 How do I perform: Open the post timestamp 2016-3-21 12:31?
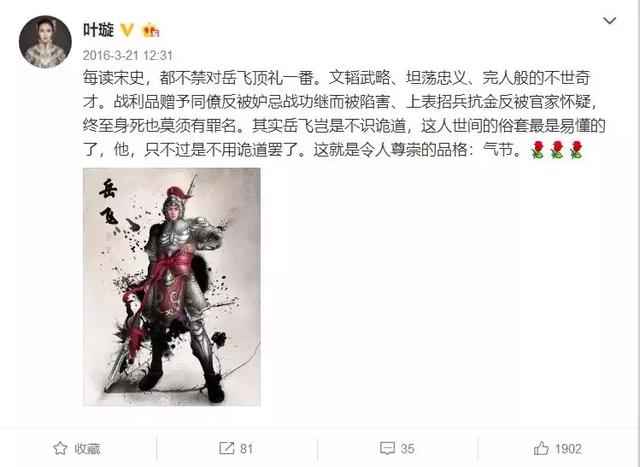point(128,56)
